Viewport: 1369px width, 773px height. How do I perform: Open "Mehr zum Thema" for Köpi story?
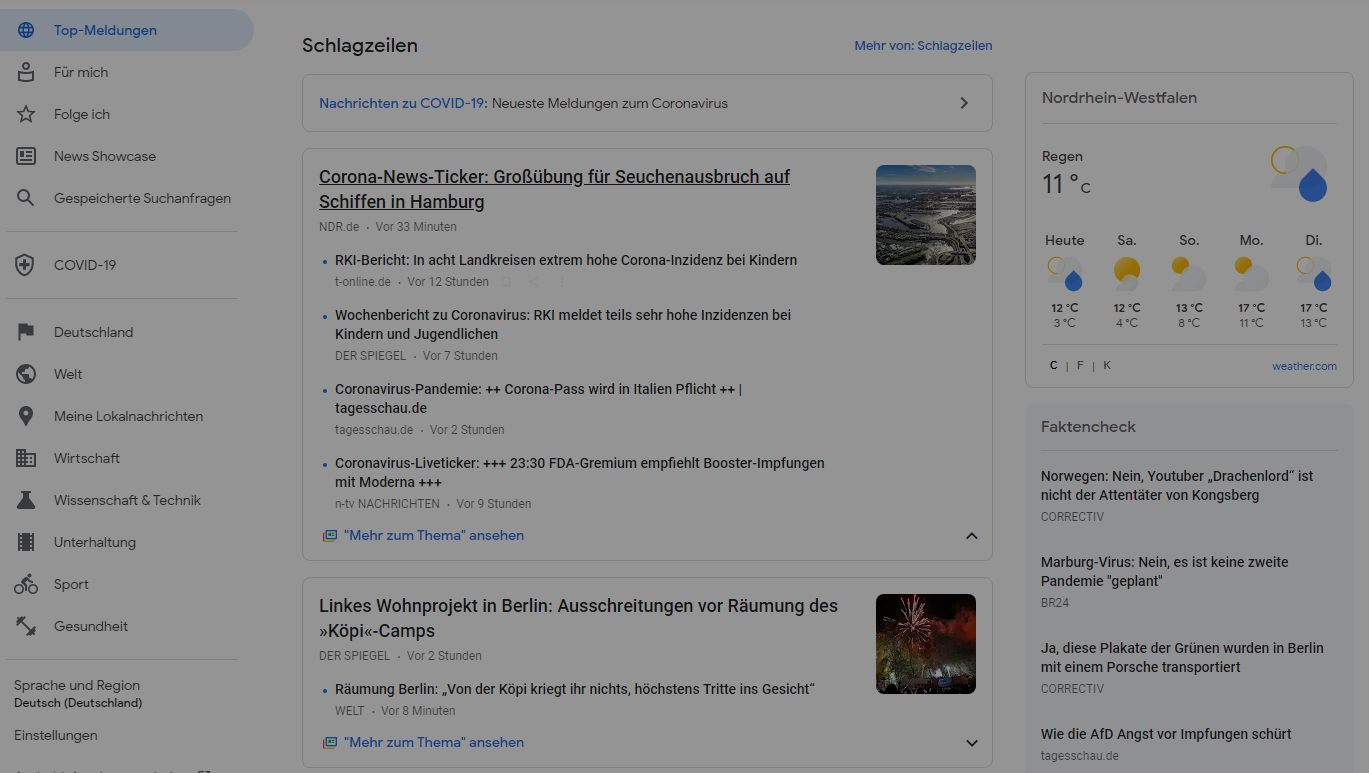434,743
